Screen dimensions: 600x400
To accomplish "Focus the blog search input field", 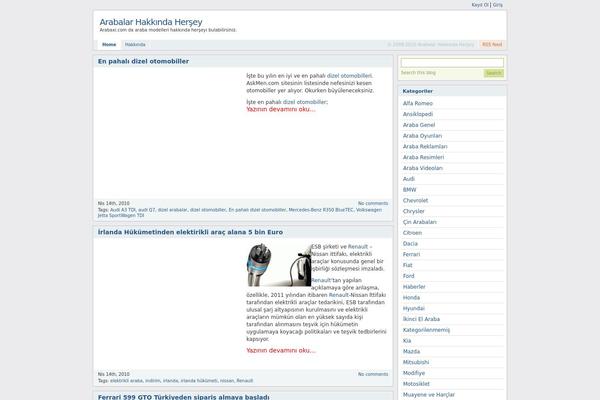I will pyautogui.click(x=452, y=62).
